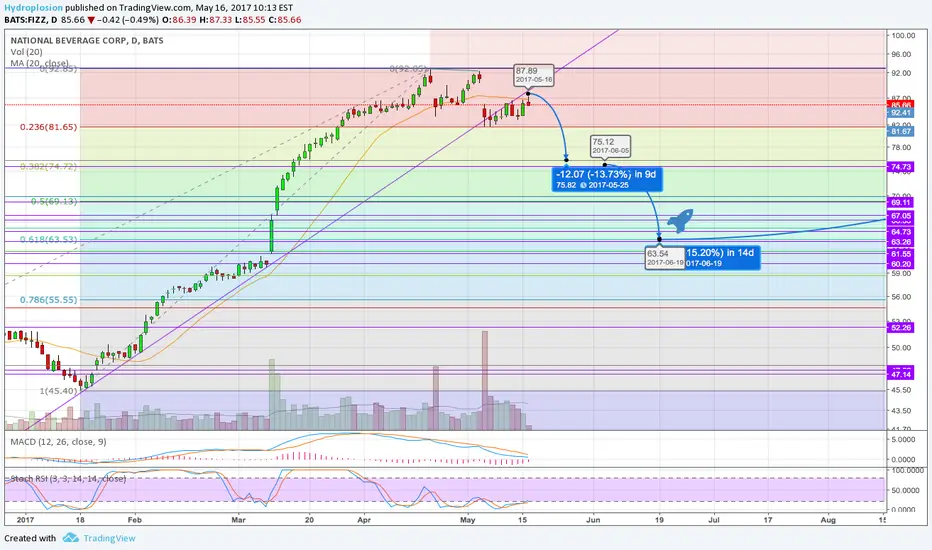The height and width of the screenshot is (550, 932).
Task: Click the 64.73 price axis tag
Action: pyautogui.click(x=901, y=232)
